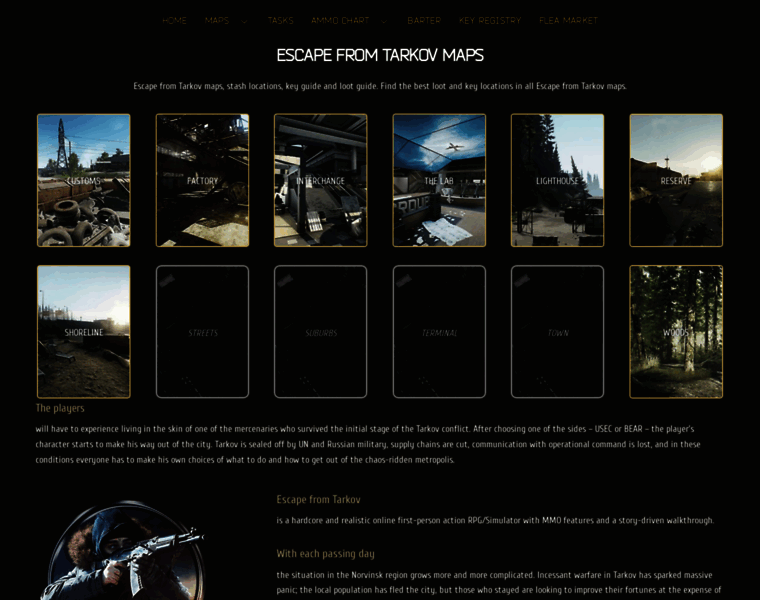Expand the Maps dropdown chevron
Screen dimensions: 760x600
244,21
